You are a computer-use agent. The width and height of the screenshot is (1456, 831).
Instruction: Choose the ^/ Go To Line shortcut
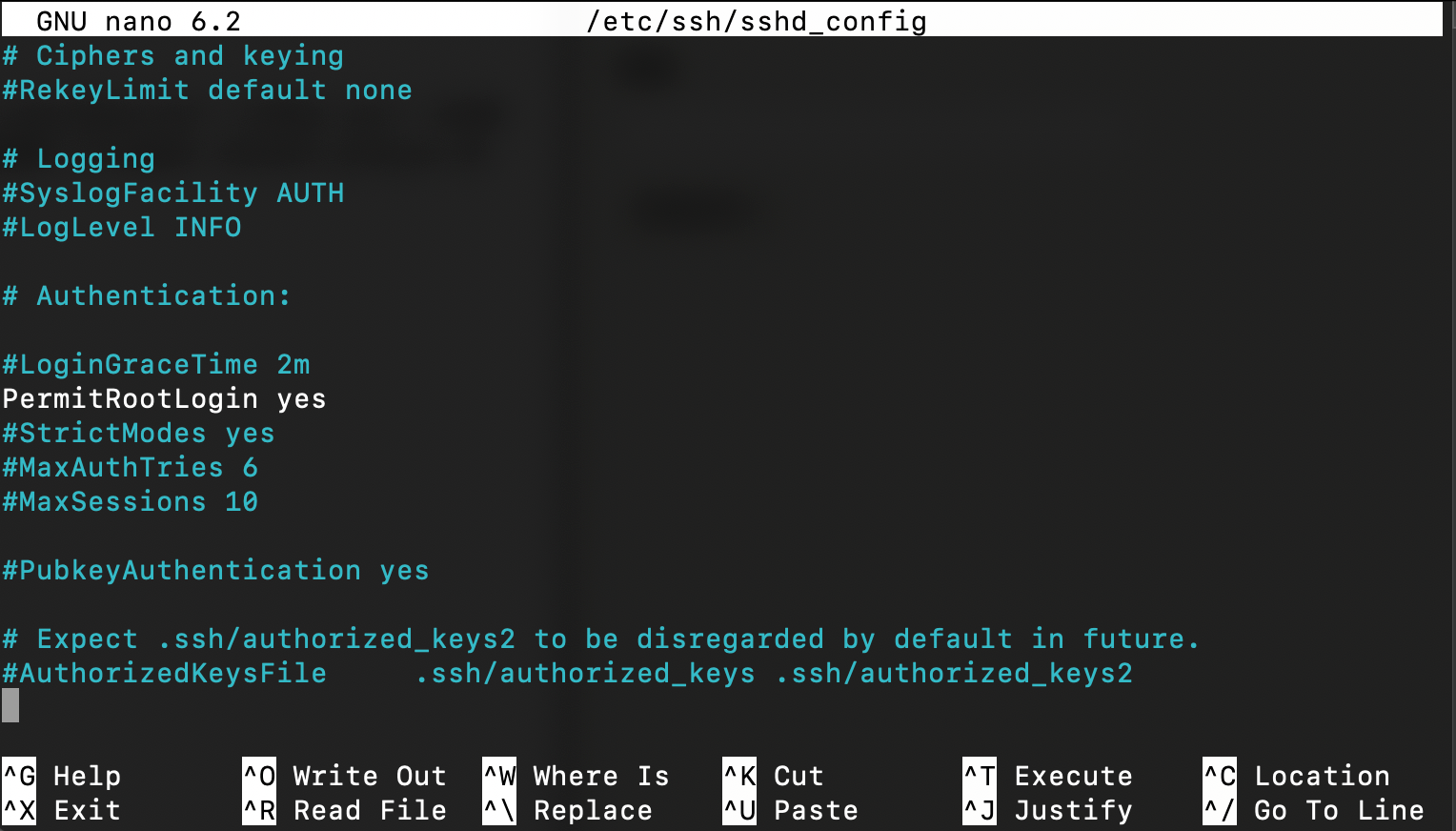pyautogui.click(x=1314, y=810)
